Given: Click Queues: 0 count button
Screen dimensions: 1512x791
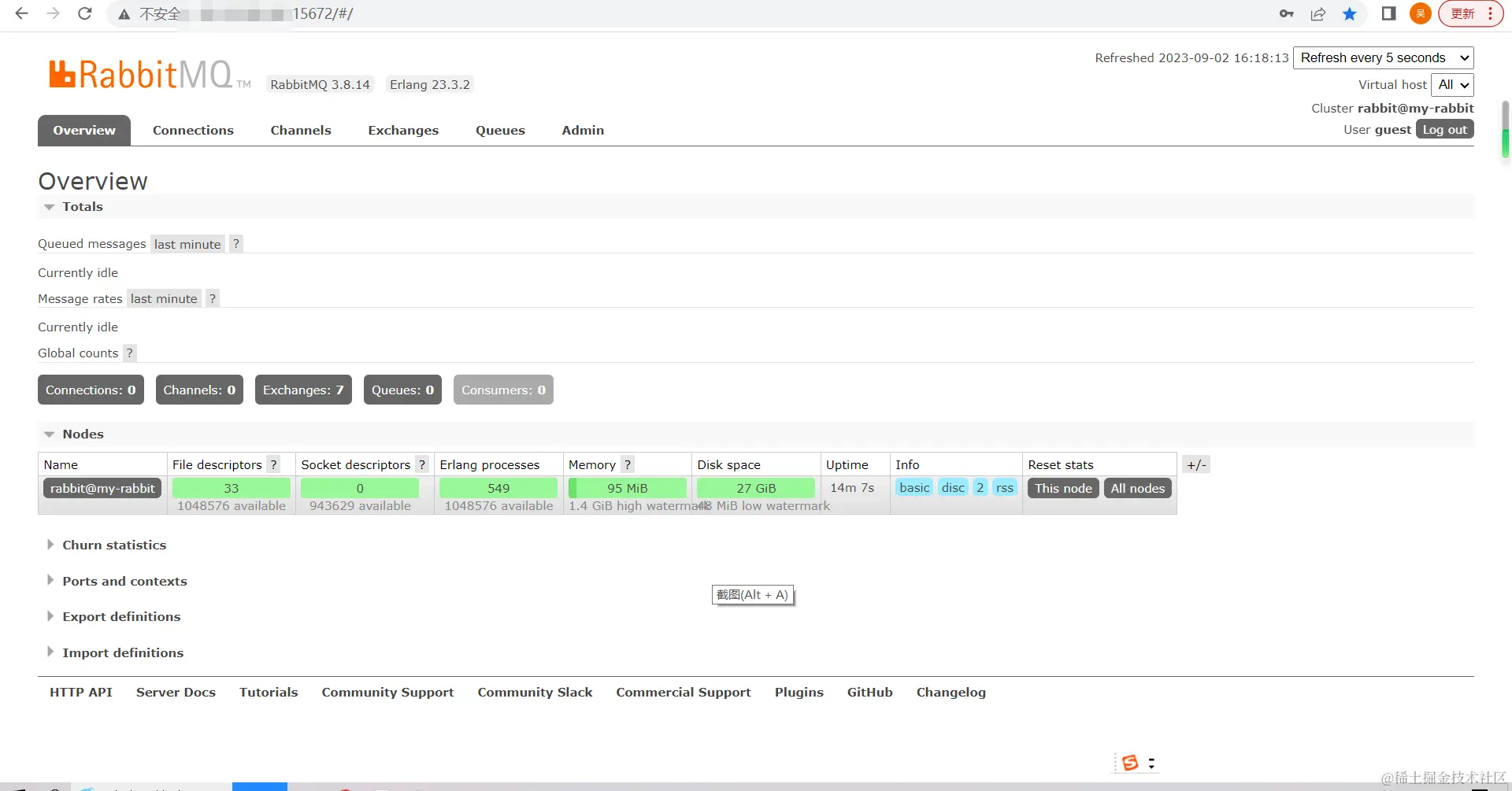Looking at the screenshot, I should (x=402, y=390).
